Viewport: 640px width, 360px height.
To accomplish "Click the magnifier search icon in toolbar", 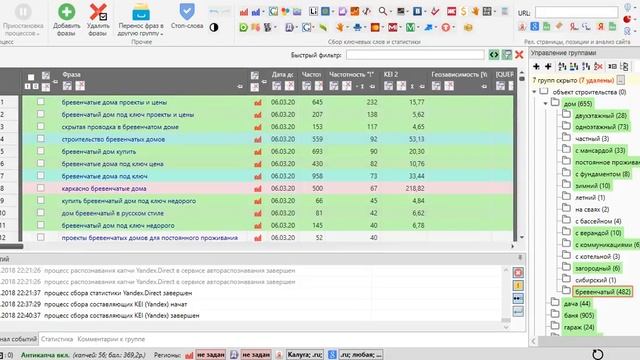I will (x=382, y=11).
